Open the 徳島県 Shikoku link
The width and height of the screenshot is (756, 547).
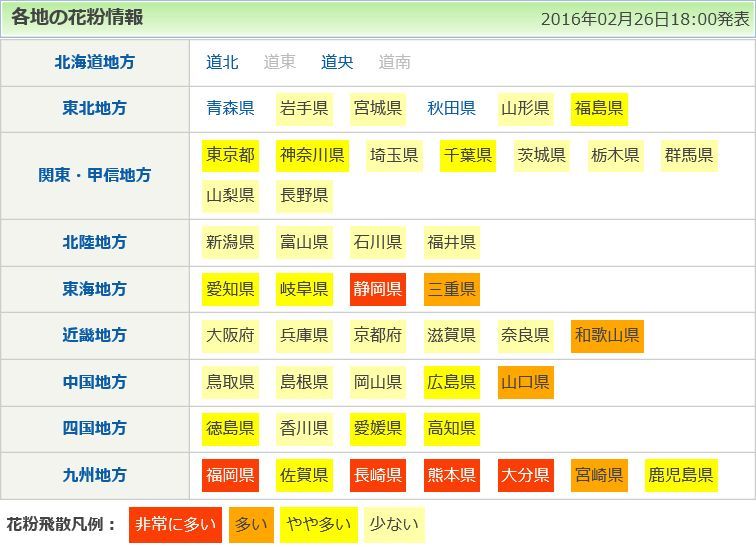[230, 428]
